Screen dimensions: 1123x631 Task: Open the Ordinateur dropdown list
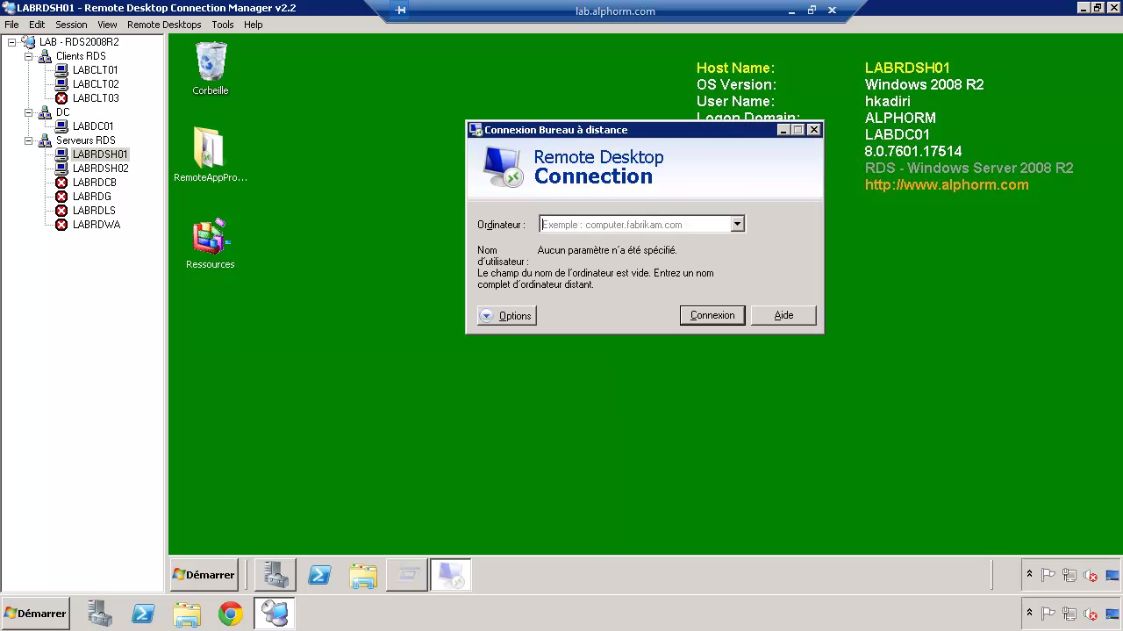[x=737, y=223]
